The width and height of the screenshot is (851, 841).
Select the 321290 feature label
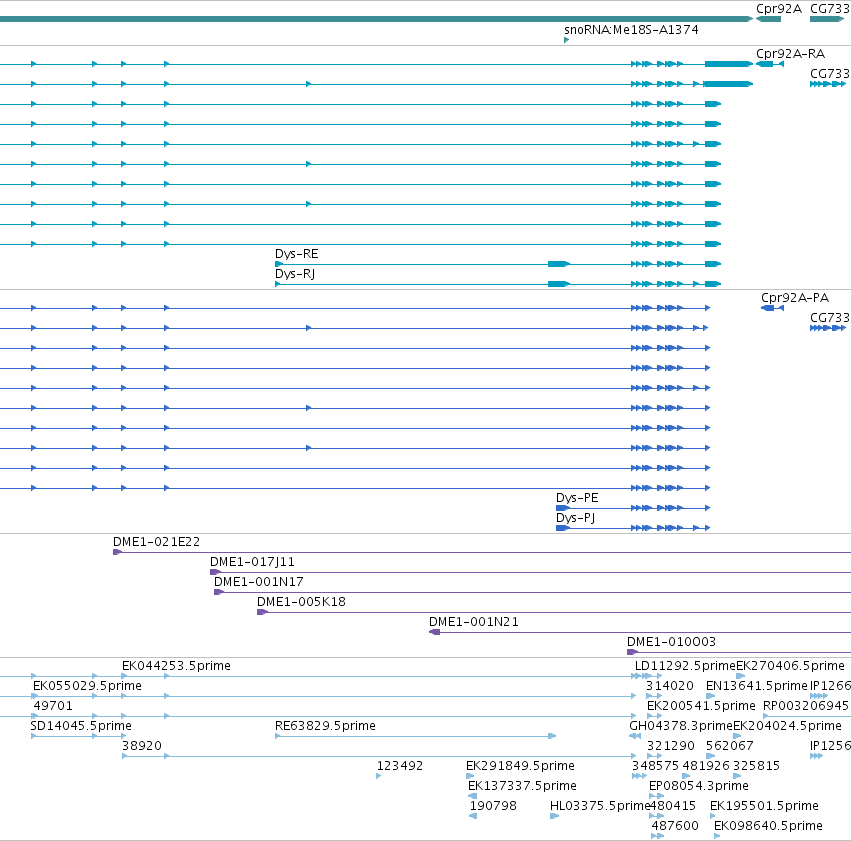(x=671, y=746)
